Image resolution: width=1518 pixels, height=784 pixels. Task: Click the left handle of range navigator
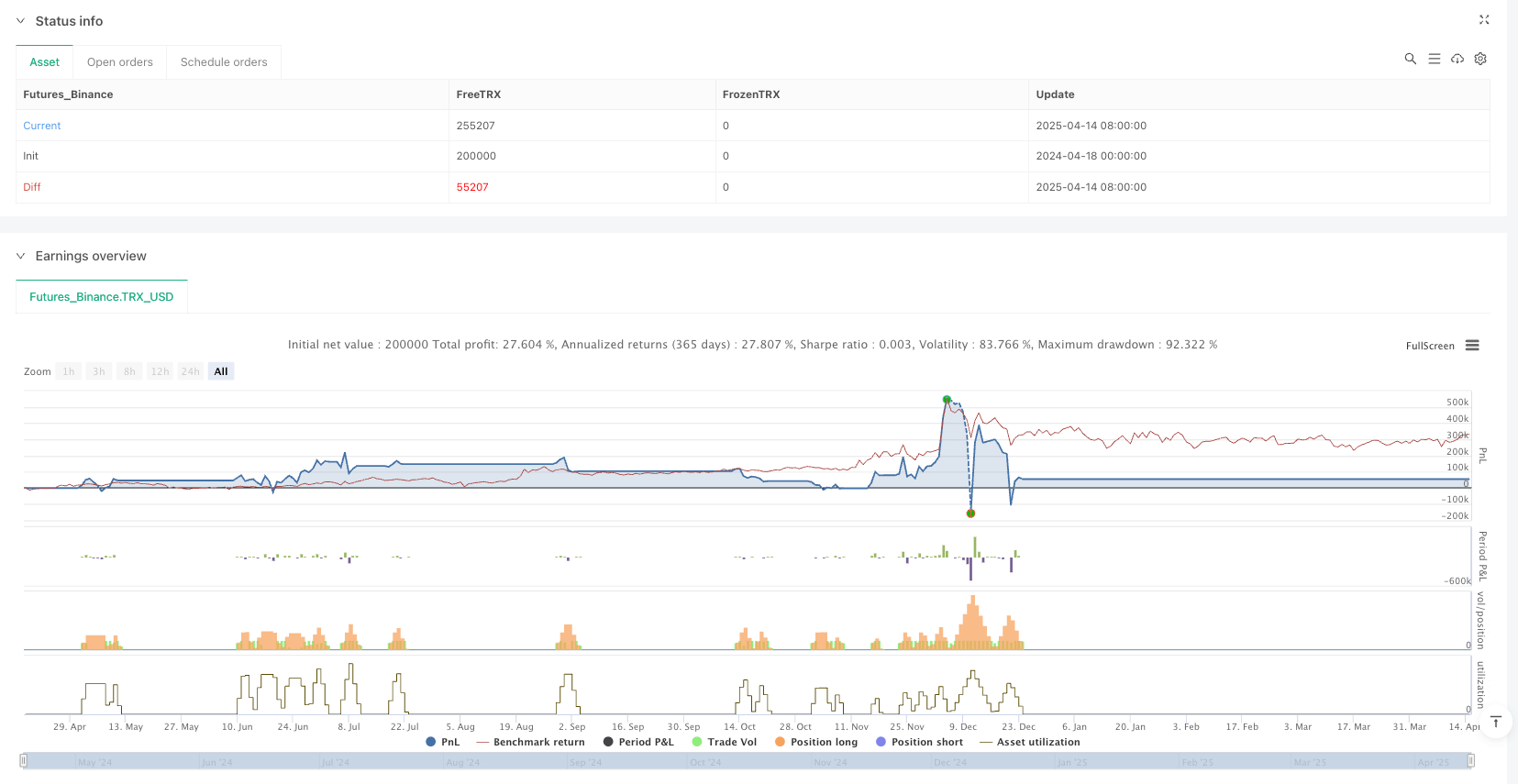[x=24, y=760]
